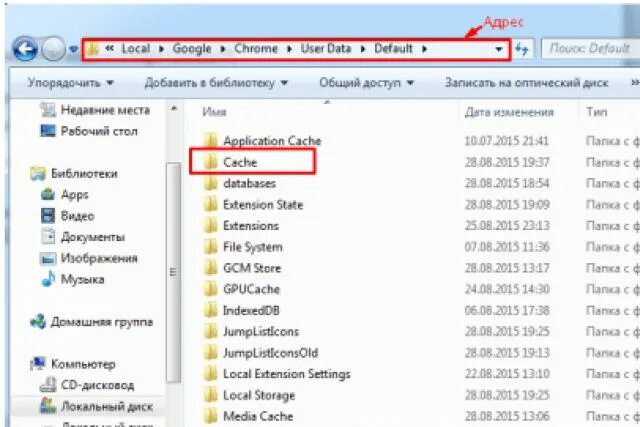Select the Extensions folder icon
Image resolution: width=640 pixels, height=427 pixels.
(x=211, y=226)
